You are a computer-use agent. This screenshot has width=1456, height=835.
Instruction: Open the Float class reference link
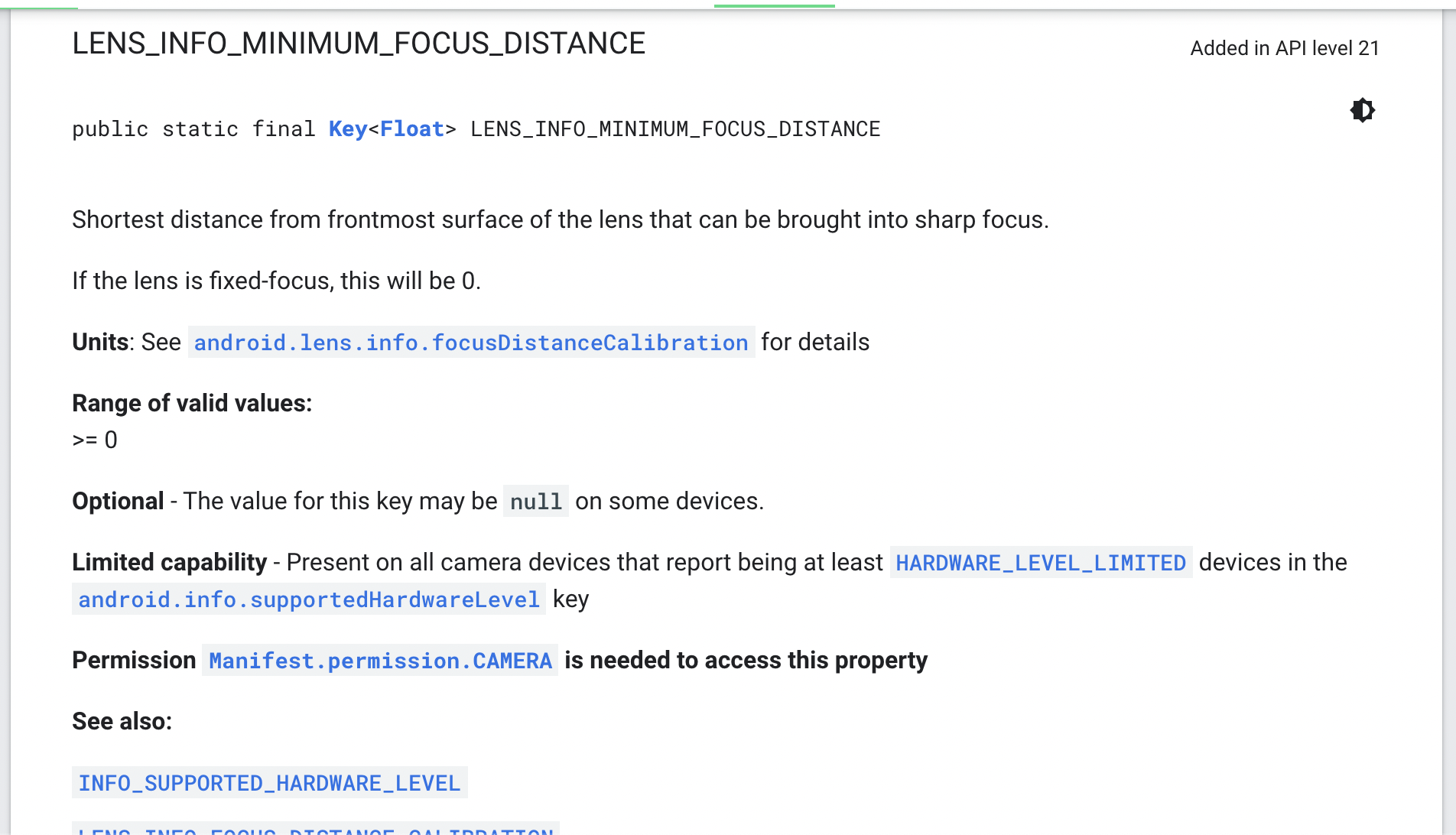pos(412,128)
